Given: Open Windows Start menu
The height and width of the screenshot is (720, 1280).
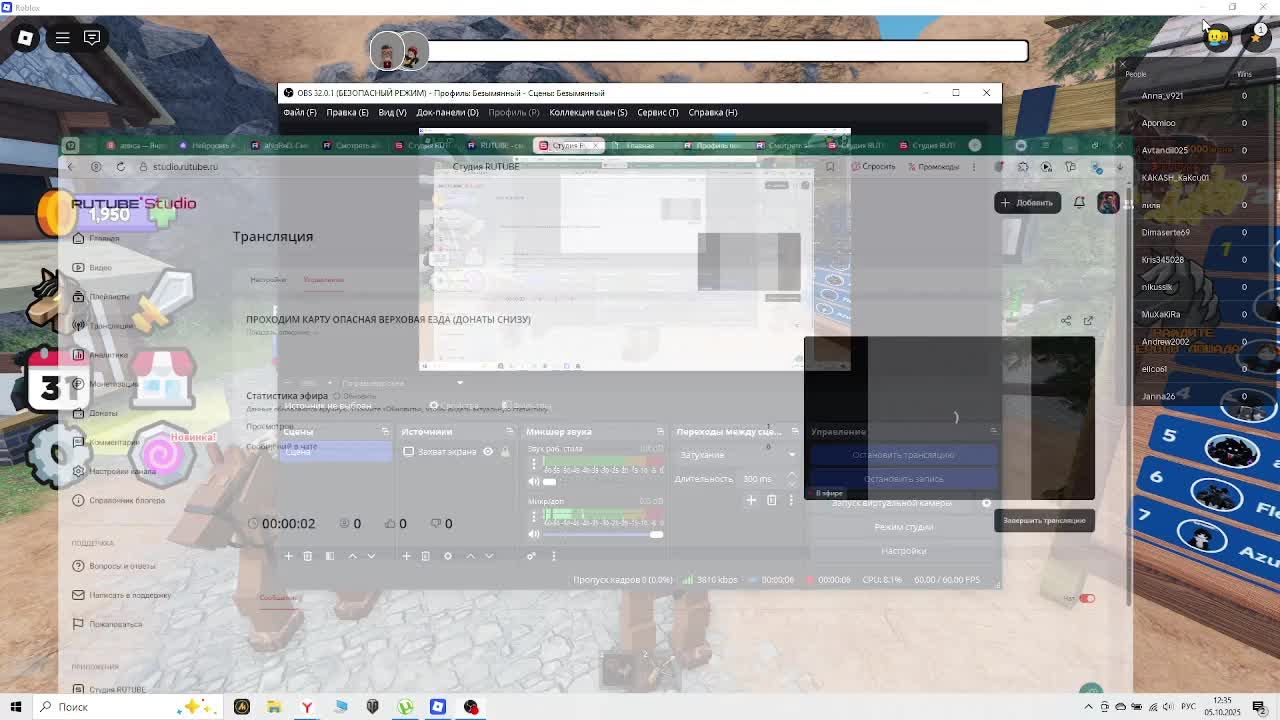Looking at the screenshot, I should pos(16,707).
